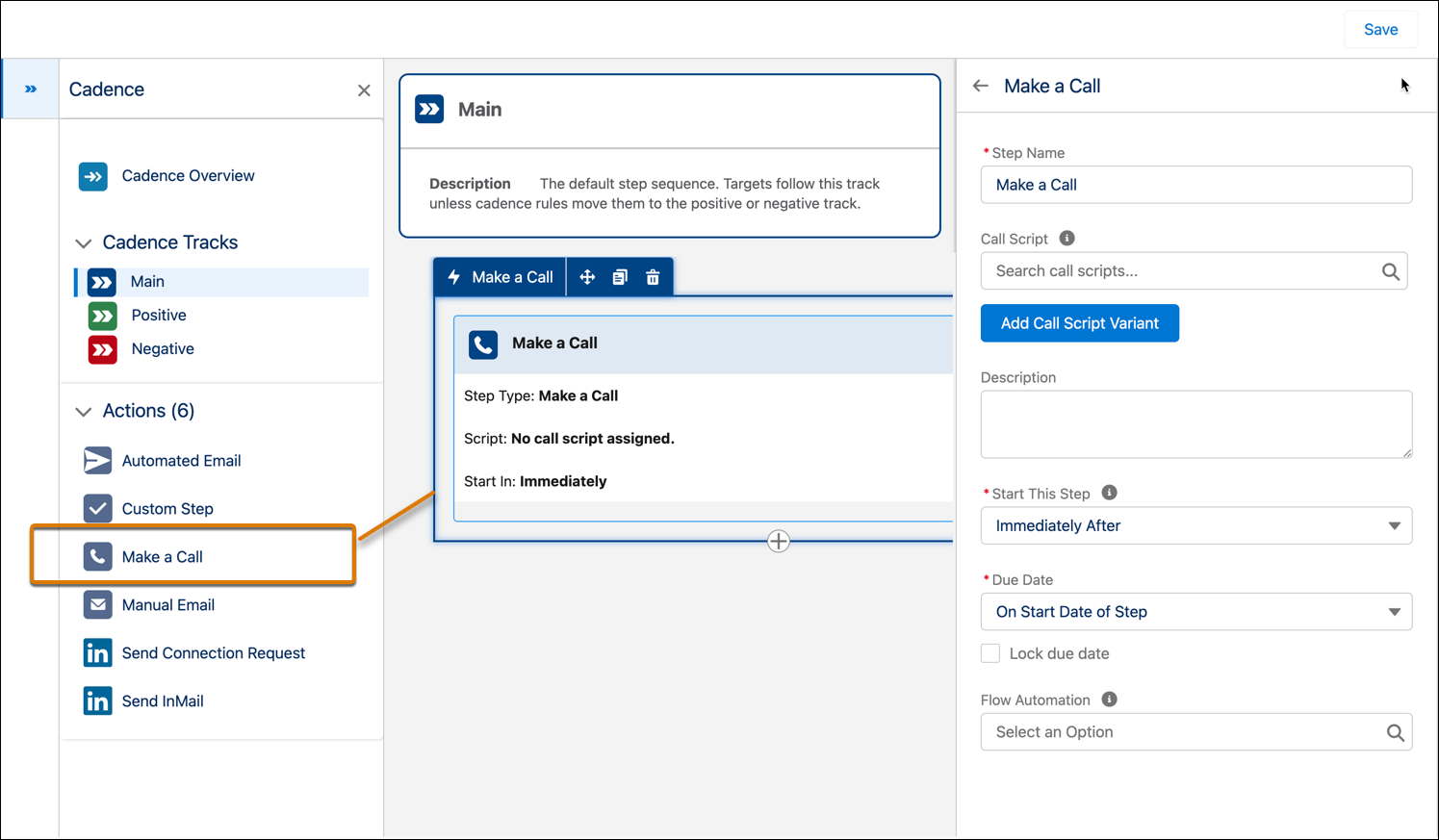Click the Custom Step label

point(167,509)
